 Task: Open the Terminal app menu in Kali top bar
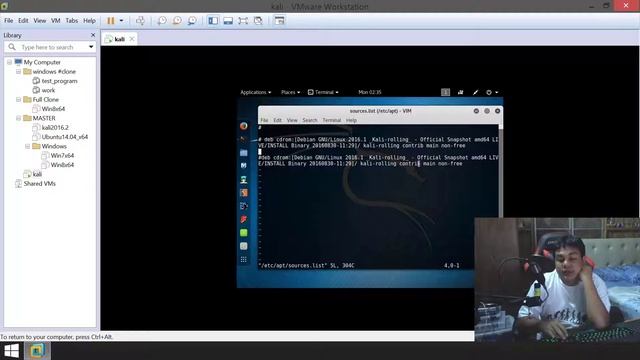coord(323,92)
